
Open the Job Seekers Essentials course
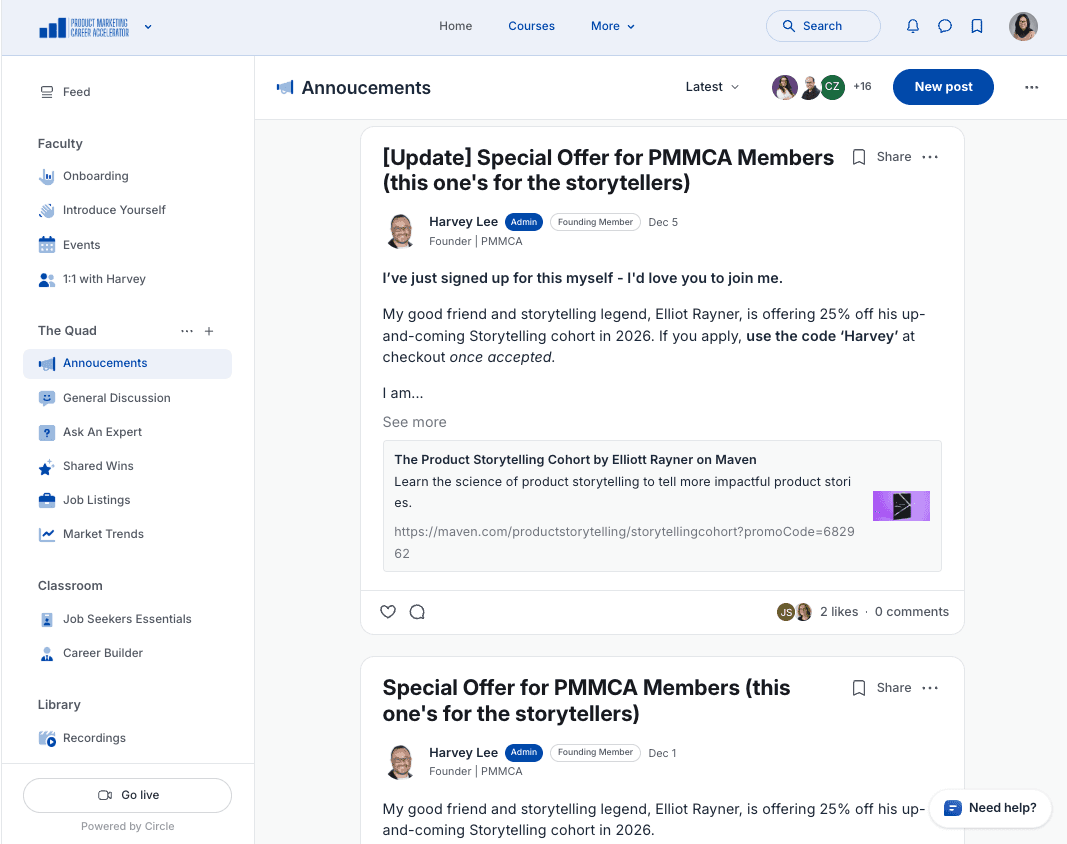(127, 619)
